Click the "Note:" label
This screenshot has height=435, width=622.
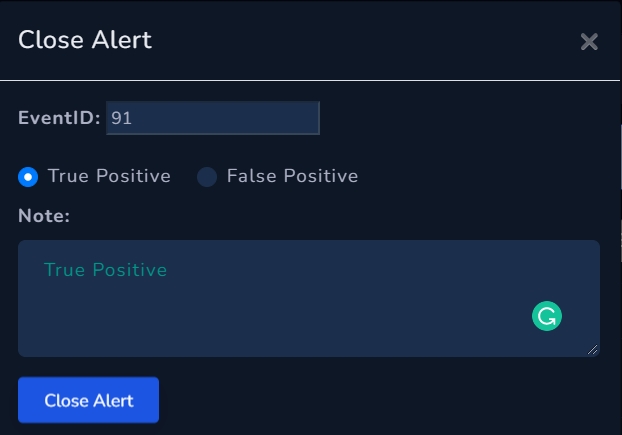pyautogui.click(x=43, y=215)
